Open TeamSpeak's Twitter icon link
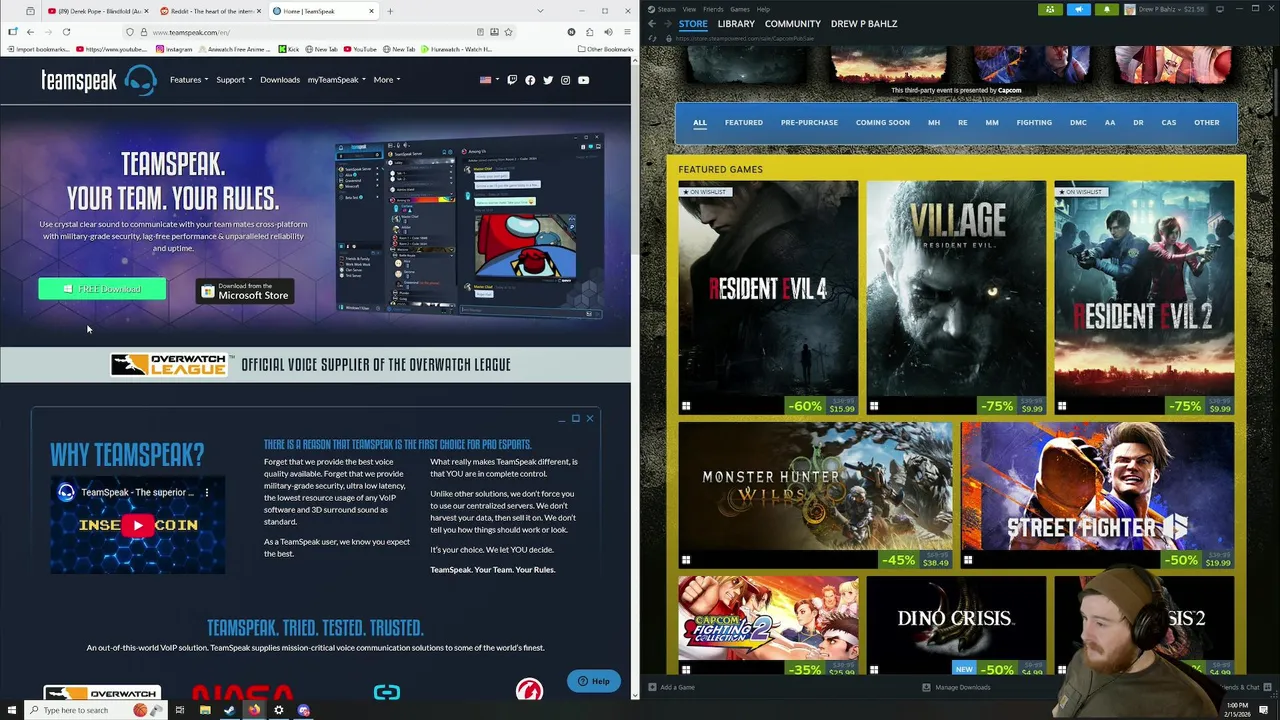Viewport: 1280px width, 720px height. [x=548, y=80]
